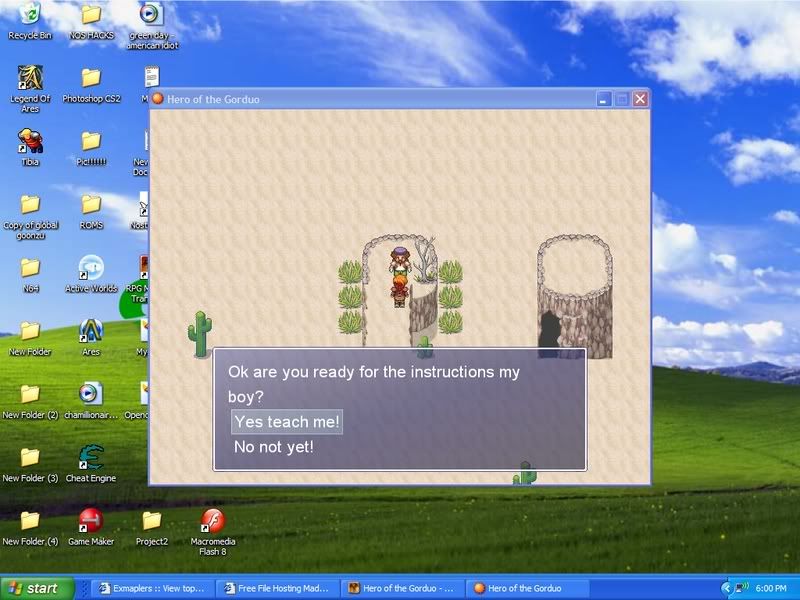Select the "No not yet!" choice
The height and width of the screenshot is (600, 800).
(x=274, y=447)
